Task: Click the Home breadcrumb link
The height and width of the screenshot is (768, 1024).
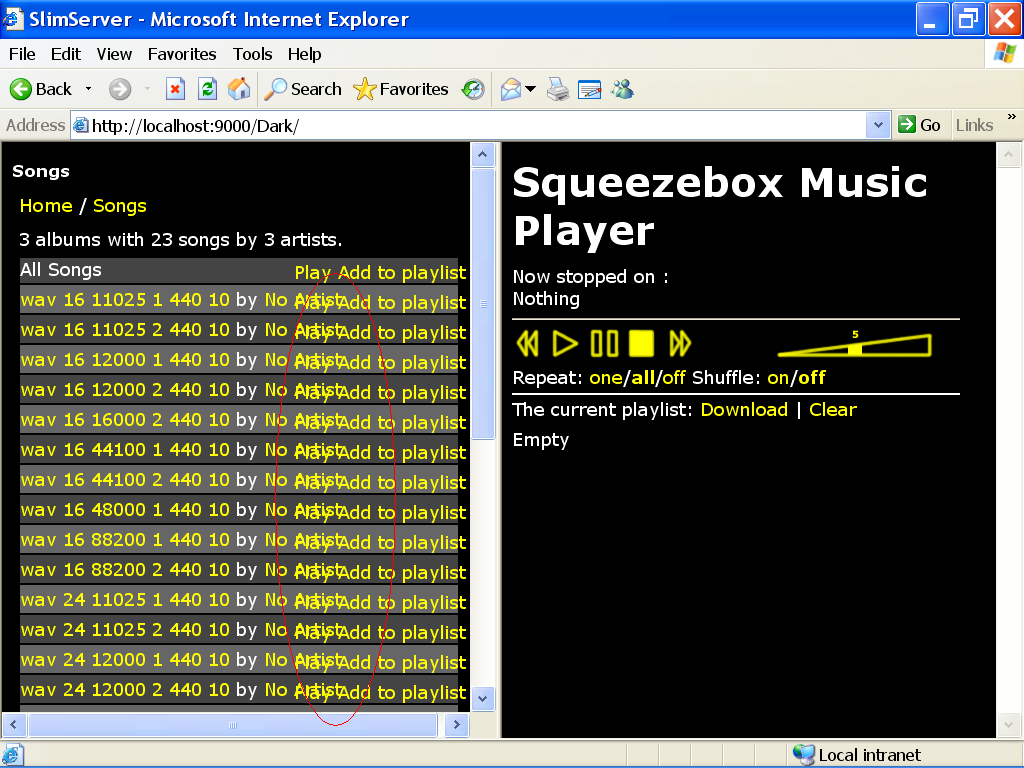Action: [x=46, y=206]
